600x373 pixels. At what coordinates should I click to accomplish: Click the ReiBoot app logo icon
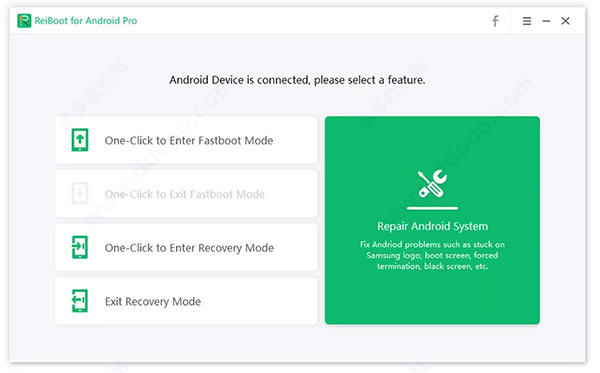[x=24, y=21]
